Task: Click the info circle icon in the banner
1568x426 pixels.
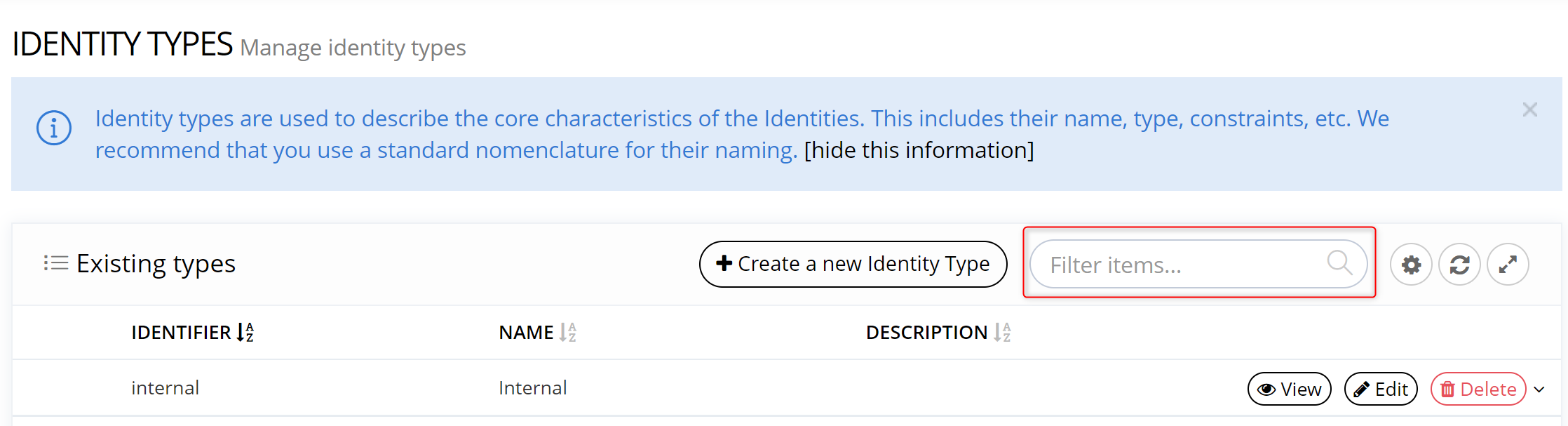Action: pyautogui.click(x=54, y=128)
